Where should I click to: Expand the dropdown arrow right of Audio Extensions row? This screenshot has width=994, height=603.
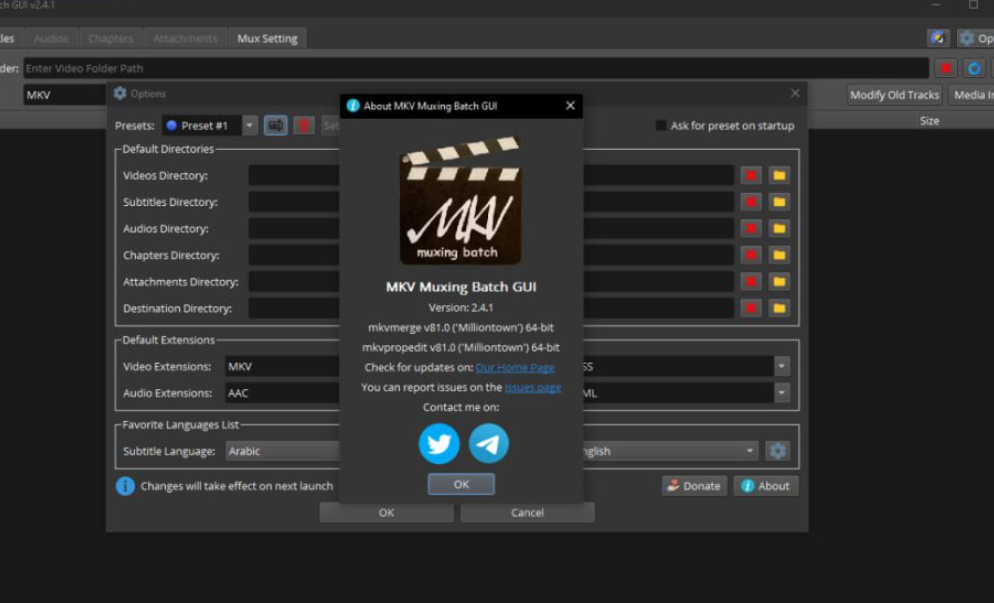click(x=782, y=393)
